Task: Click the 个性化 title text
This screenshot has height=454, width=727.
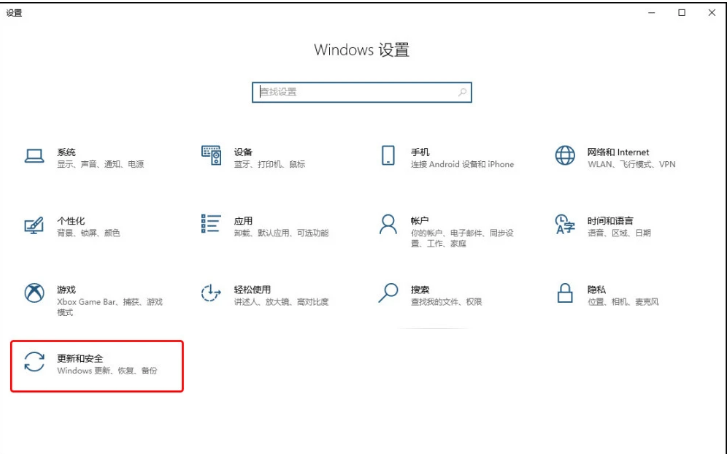Action: (x=71, y=220)
